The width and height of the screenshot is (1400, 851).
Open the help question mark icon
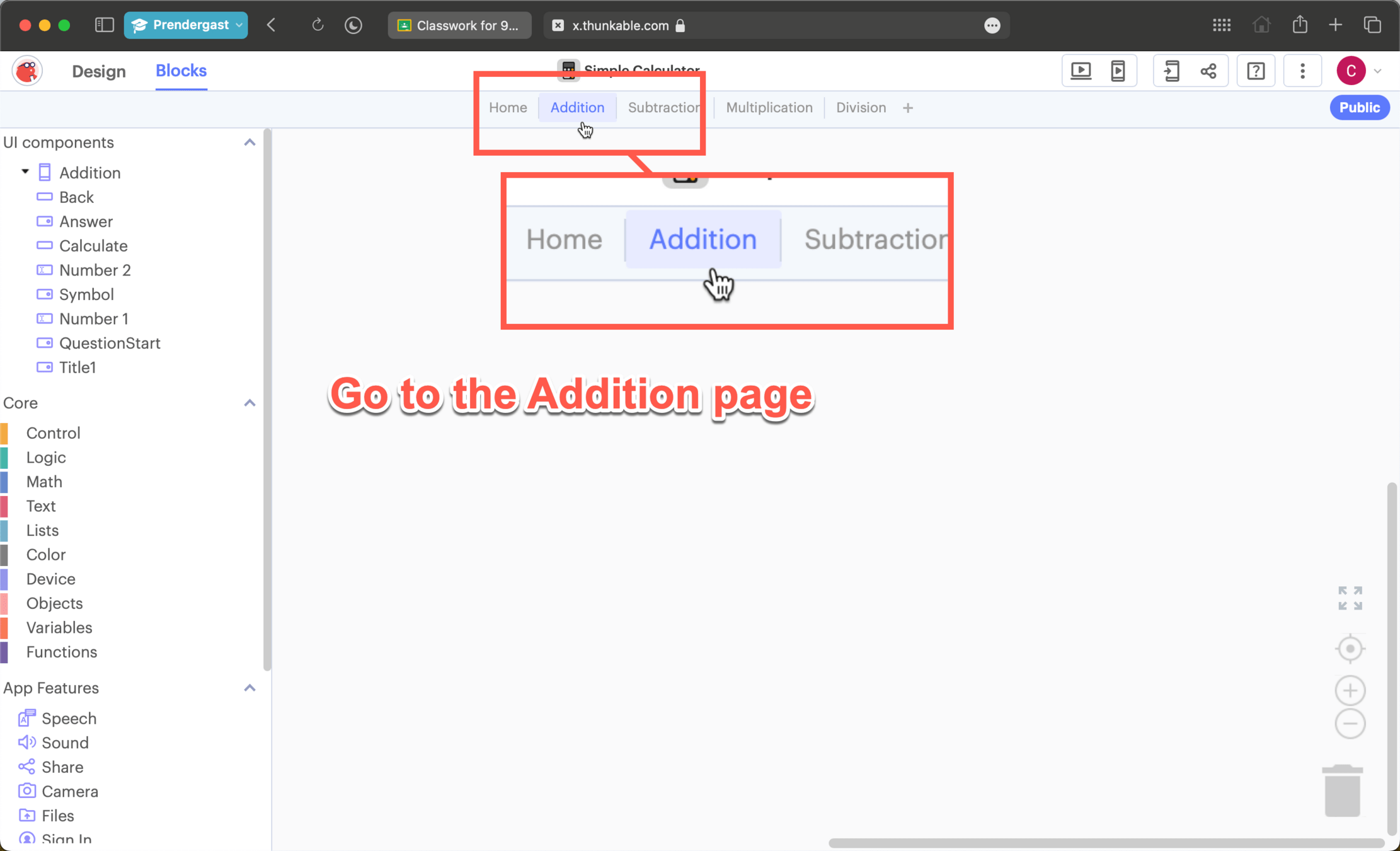[1255, 71]
